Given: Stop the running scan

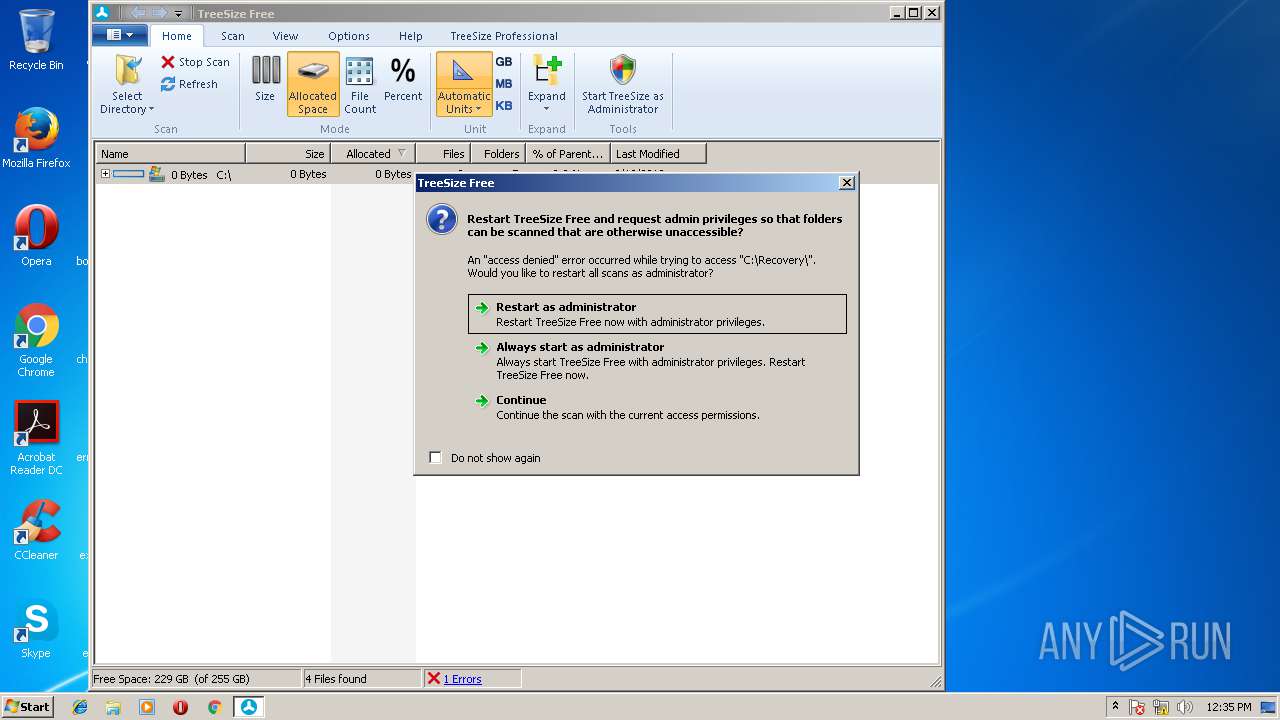Looking at the screenshot, I should (x=195, y=62).
